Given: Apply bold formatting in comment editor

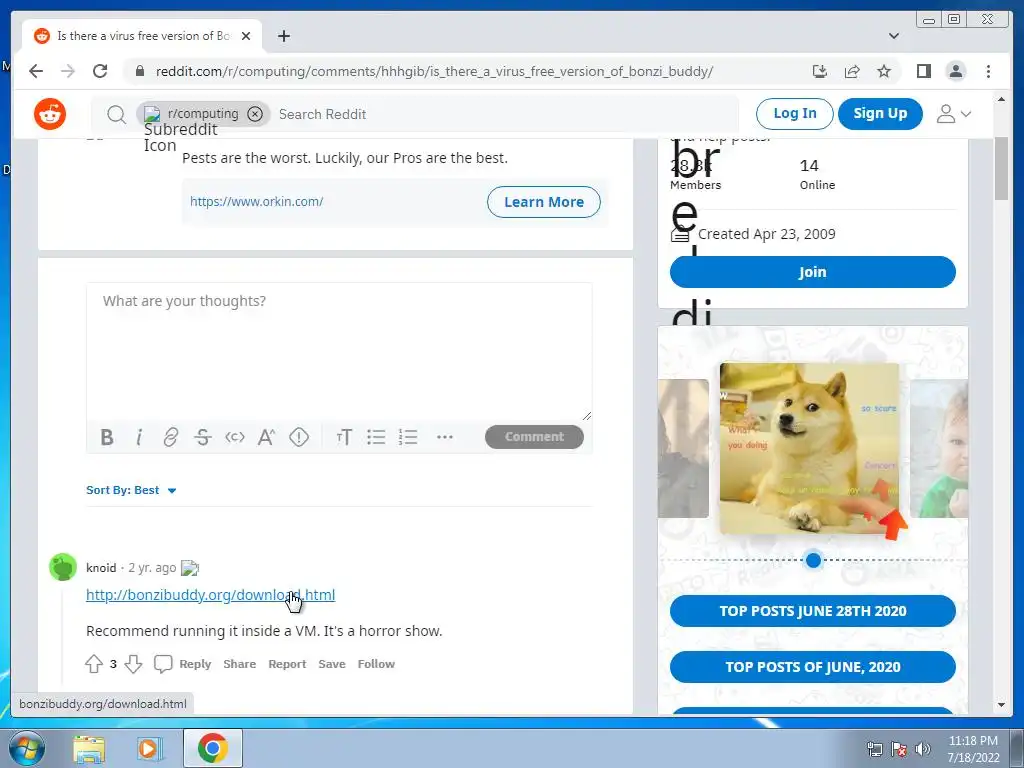Looking at the screenshot, I should [x=107, y=437].
